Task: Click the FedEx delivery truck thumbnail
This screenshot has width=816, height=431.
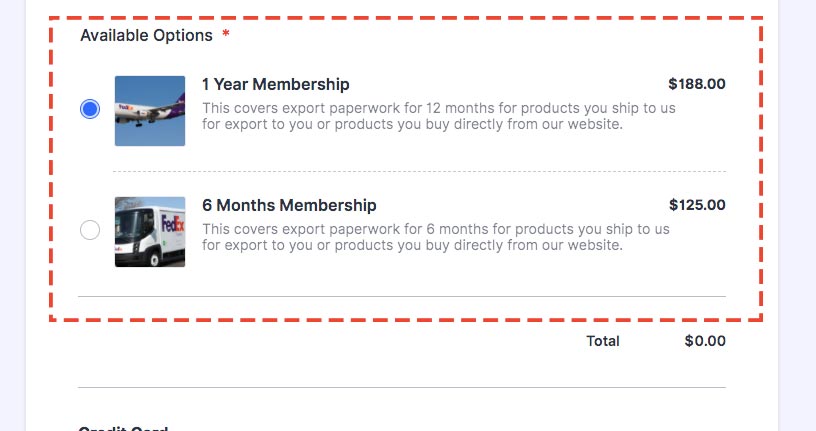Action: (150, 232)
